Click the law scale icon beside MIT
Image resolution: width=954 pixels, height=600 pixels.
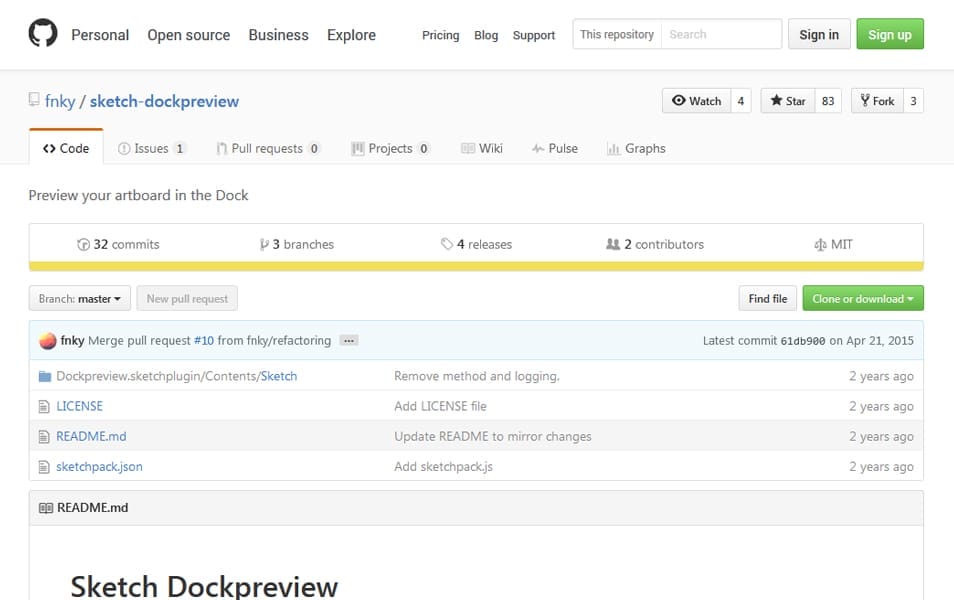[x=820, y=245]
